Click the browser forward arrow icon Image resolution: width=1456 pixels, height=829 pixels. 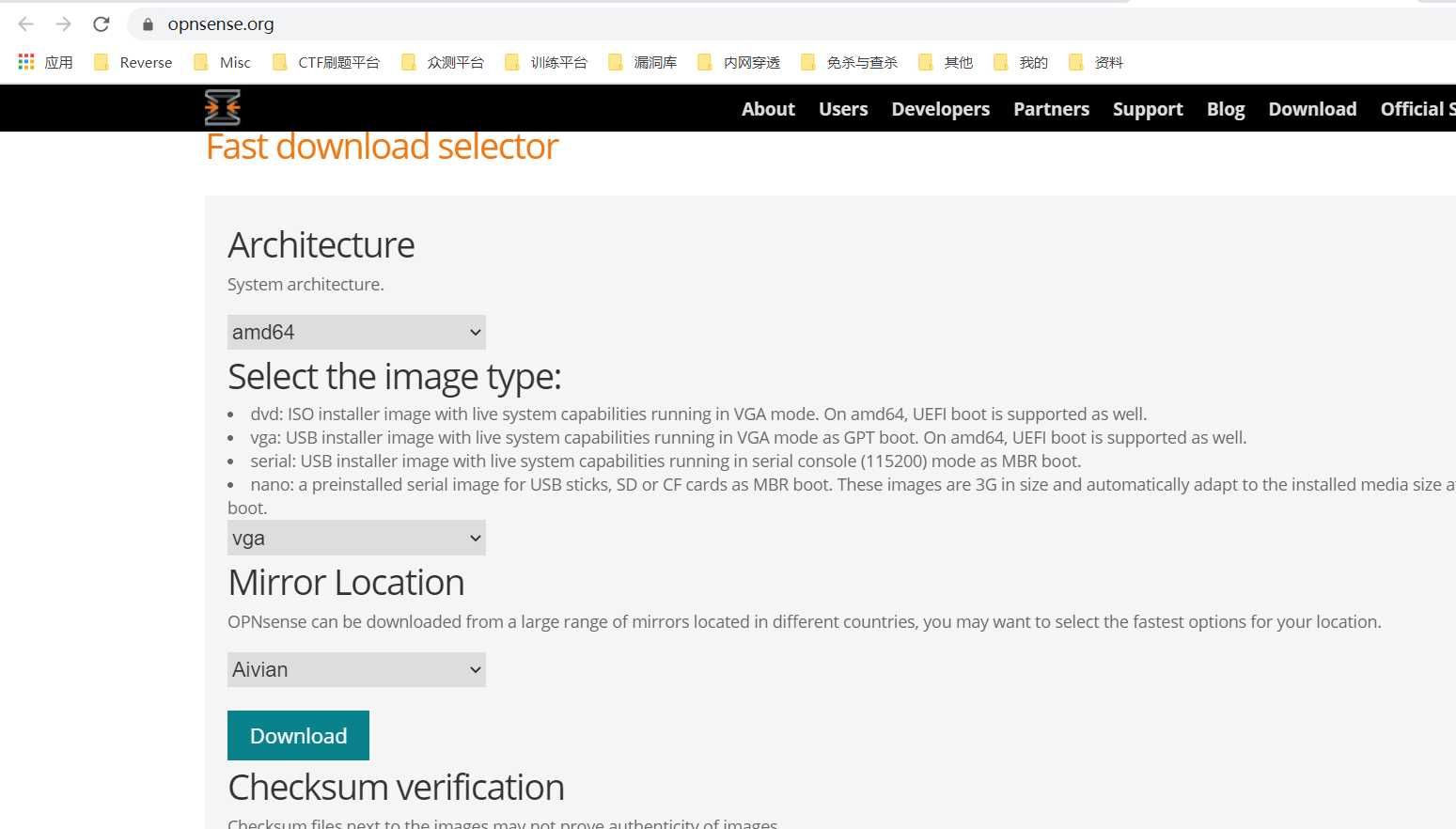coord(63,24)
